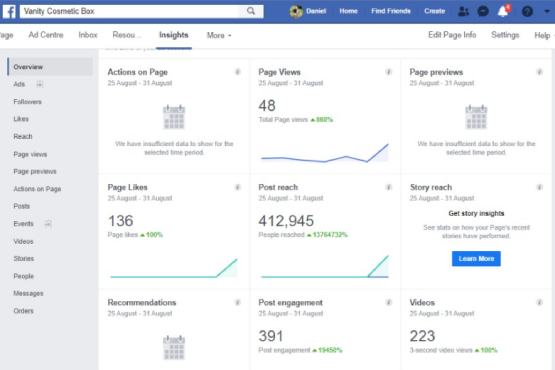Click Create in top bar
The width and height of the screenshot is (555, 370).
pos(434,11)
